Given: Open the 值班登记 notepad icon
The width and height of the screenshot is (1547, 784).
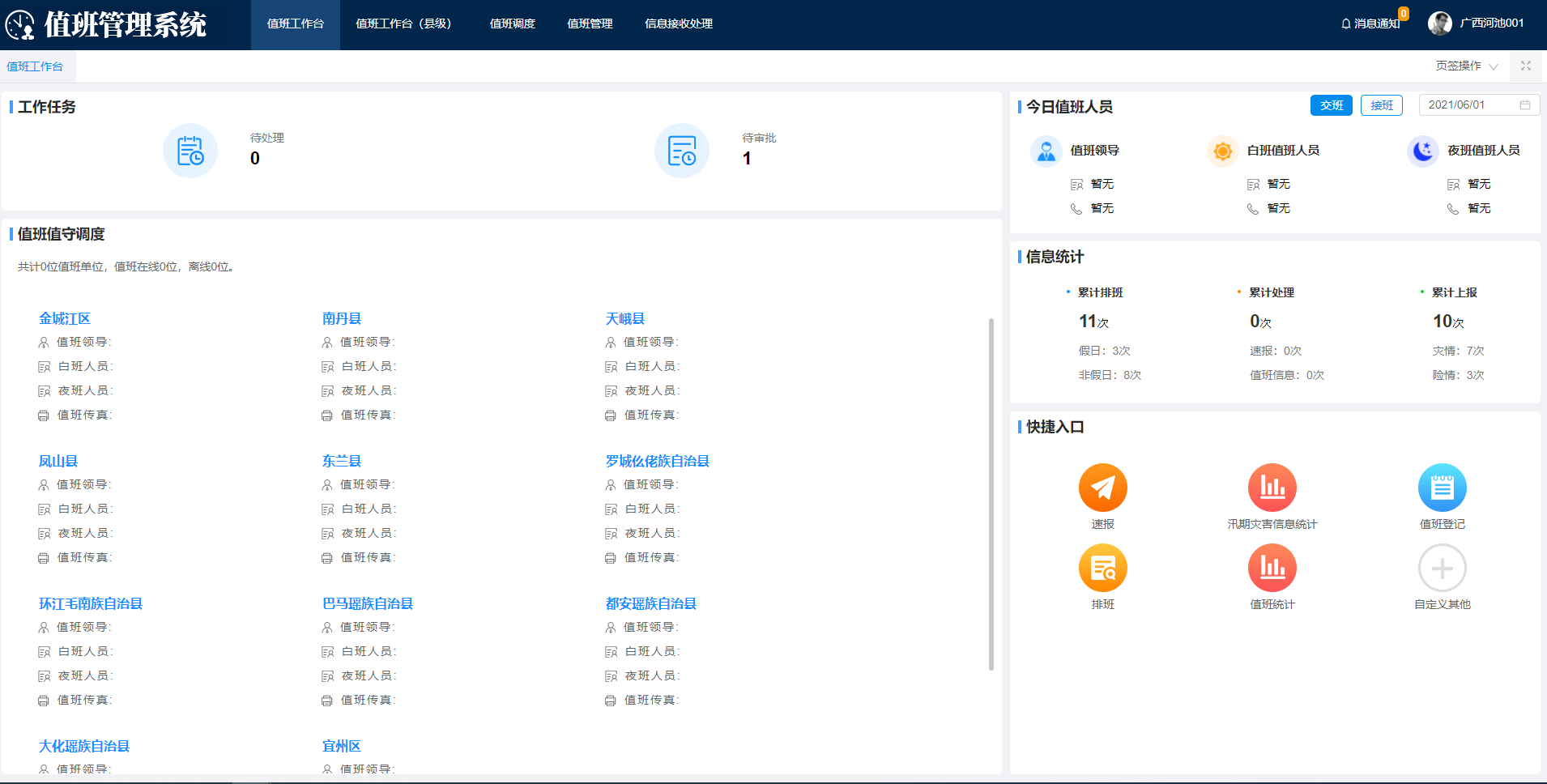Looking at the screenshot, I should (x=1443, y=488).
